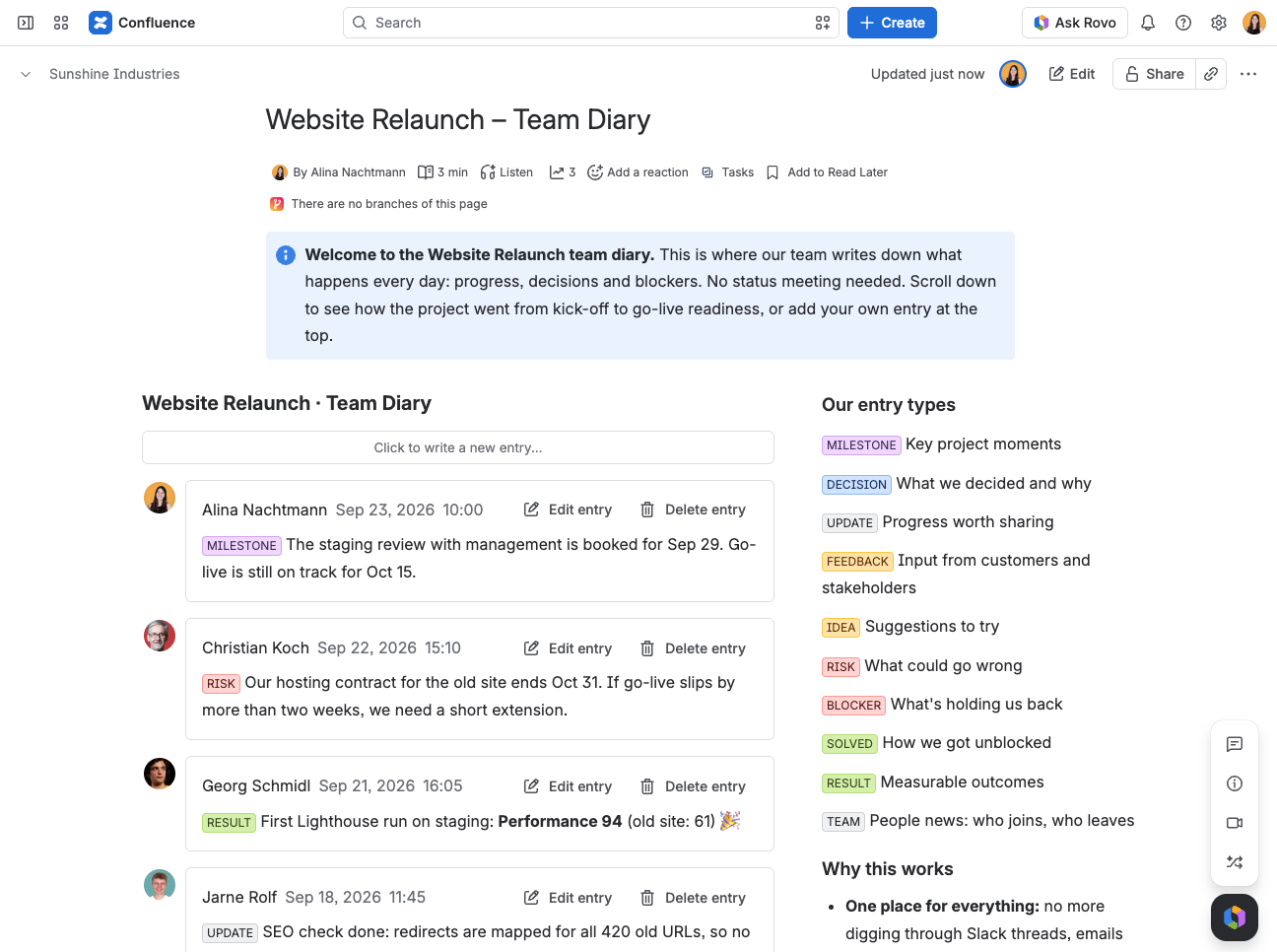
Task: Open the branches notice for this page
Action: coord(379,204)
